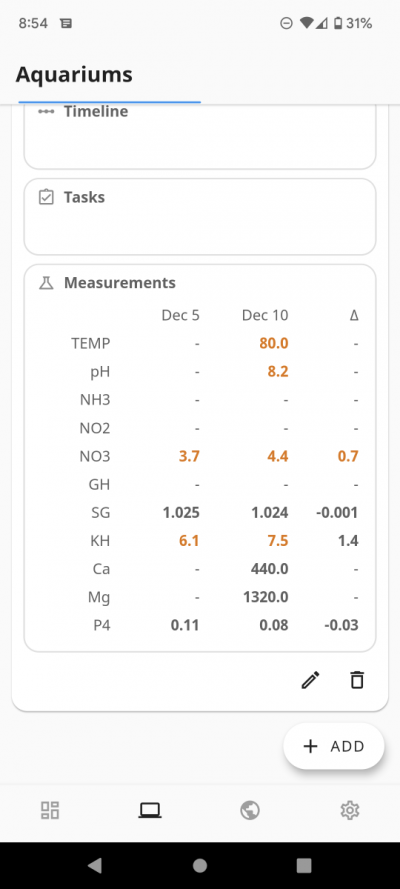
Task: Tap the Mg value 1320.0
Action: coord(270,598)
